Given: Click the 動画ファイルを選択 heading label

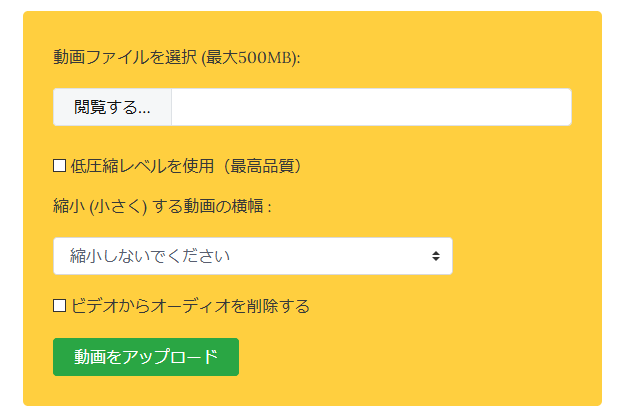Looking at the screenshot, I should (x=125, y=57).
